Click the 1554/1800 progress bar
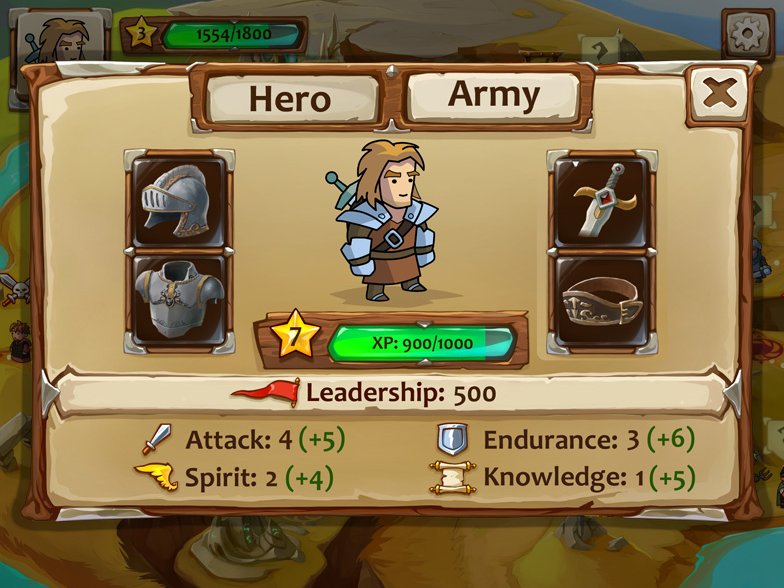784x588 pixels. click(x=232, y=34)
